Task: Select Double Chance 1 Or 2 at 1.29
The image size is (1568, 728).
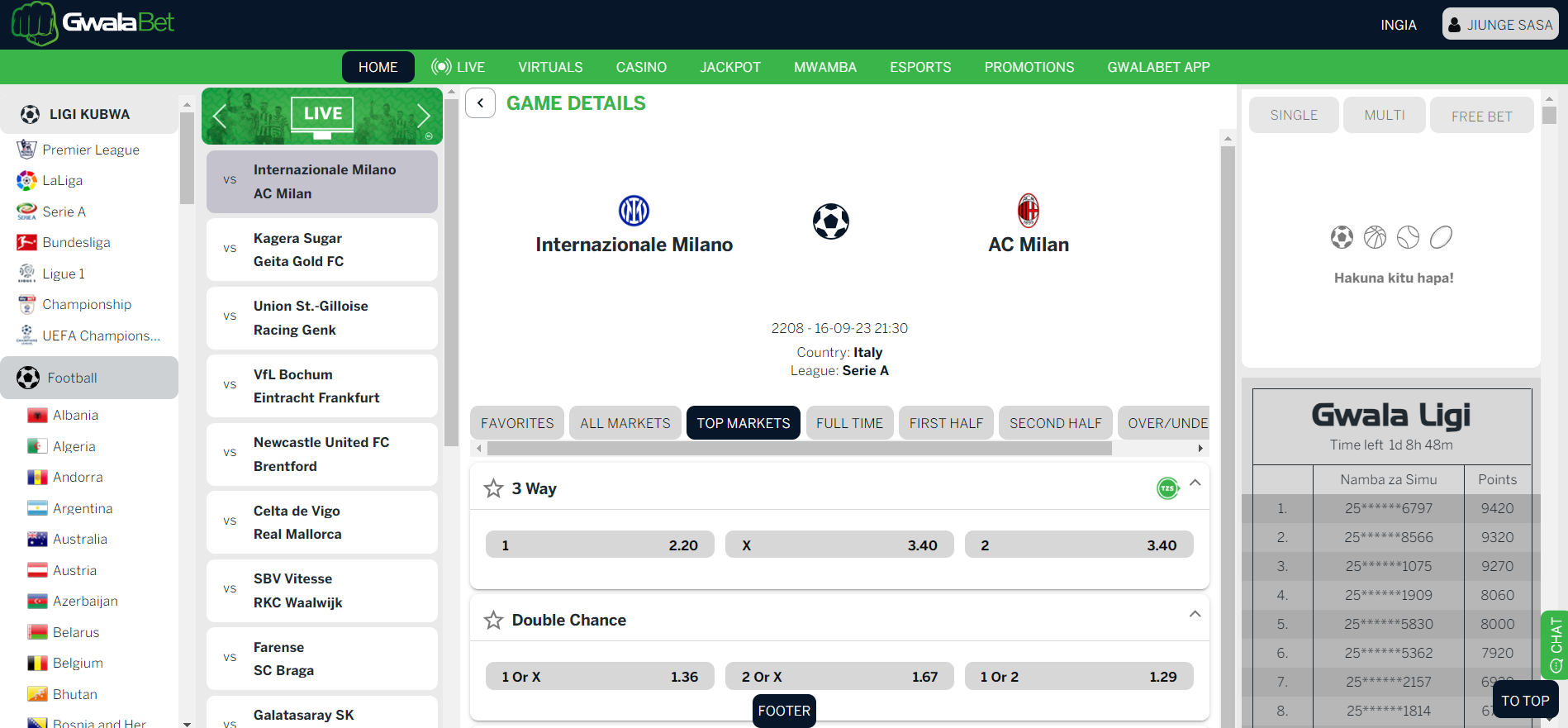Action: 1079,676
